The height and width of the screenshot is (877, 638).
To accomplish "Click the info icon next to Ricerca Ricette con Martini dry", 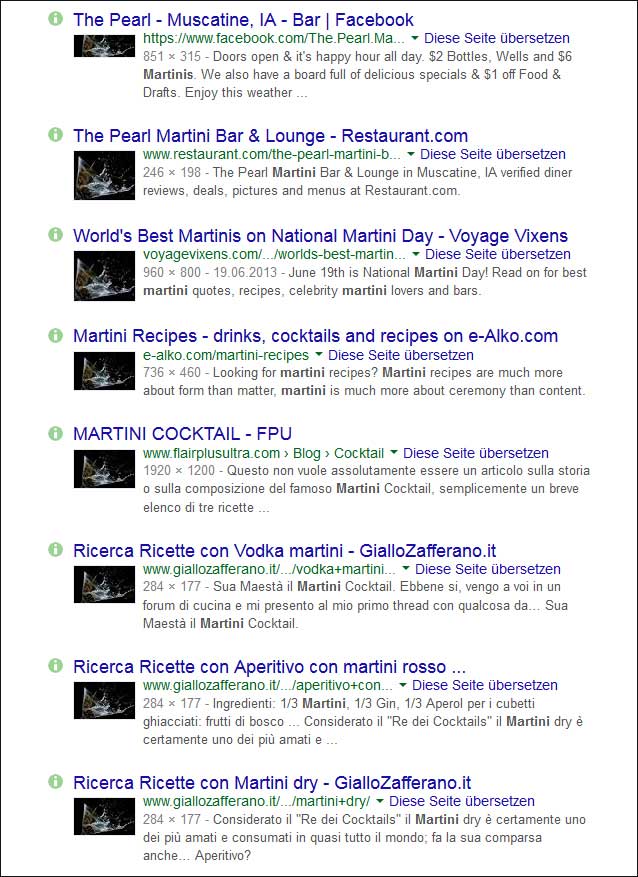I will click(55, 781).
